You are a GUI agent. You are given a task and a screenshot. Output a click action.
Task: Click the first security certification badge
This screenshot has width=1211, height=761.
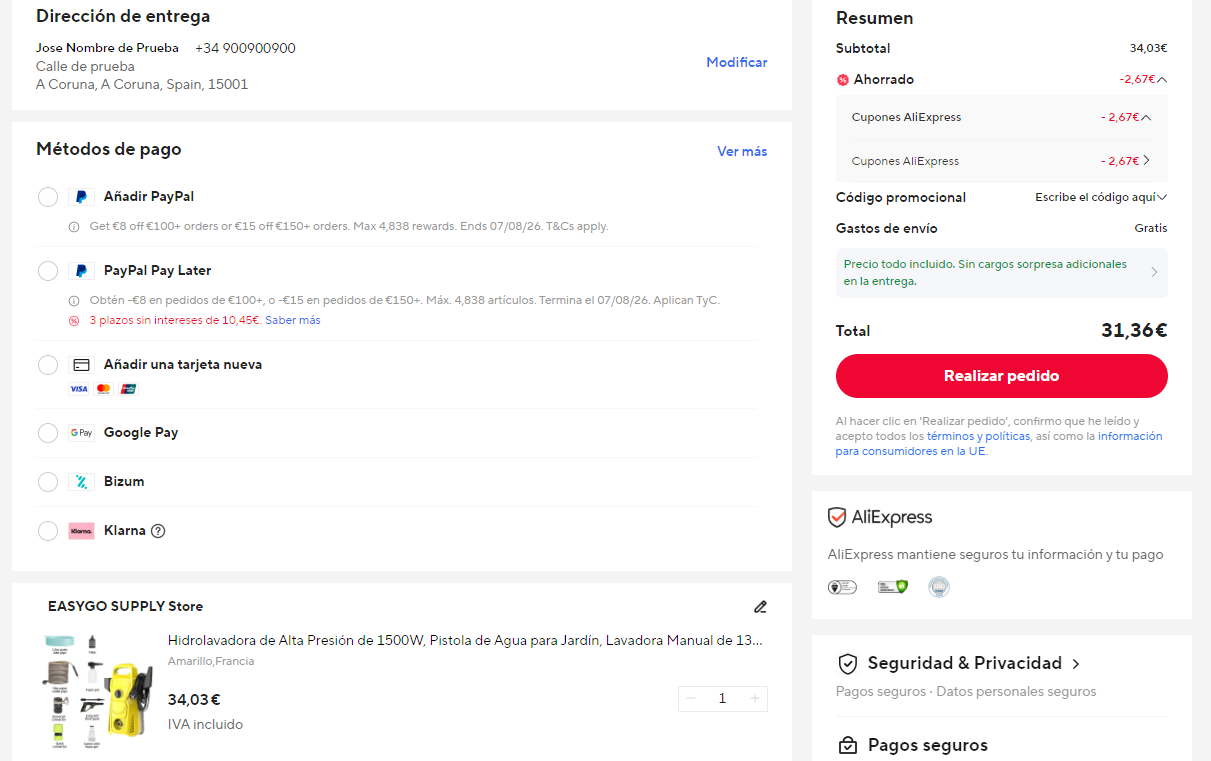click(x=843, y=587)
